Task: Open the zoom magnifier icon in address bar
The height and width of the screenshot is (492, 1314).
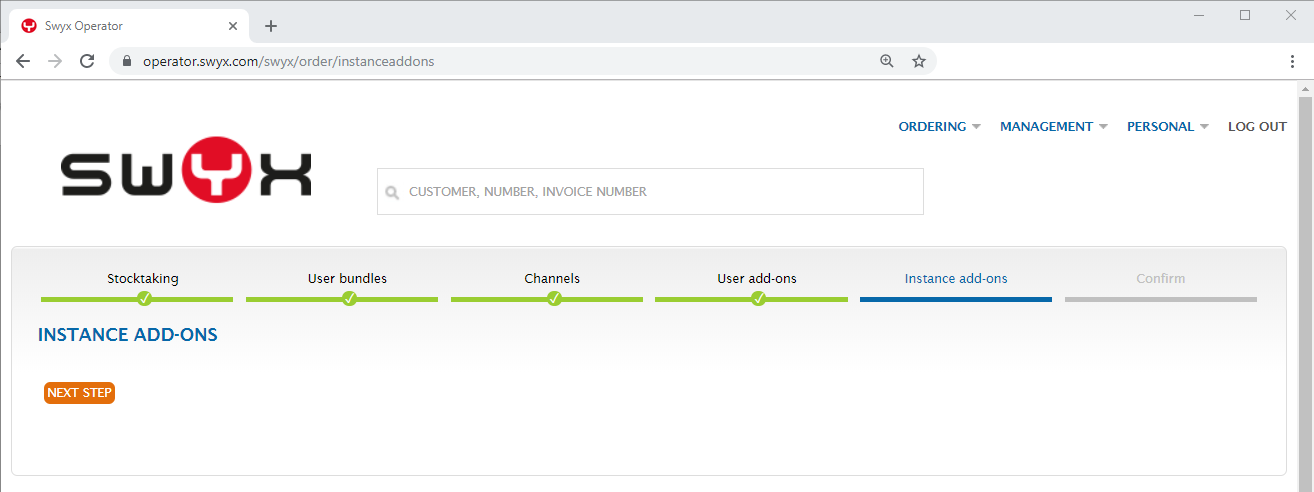Action: click(886, 61)
